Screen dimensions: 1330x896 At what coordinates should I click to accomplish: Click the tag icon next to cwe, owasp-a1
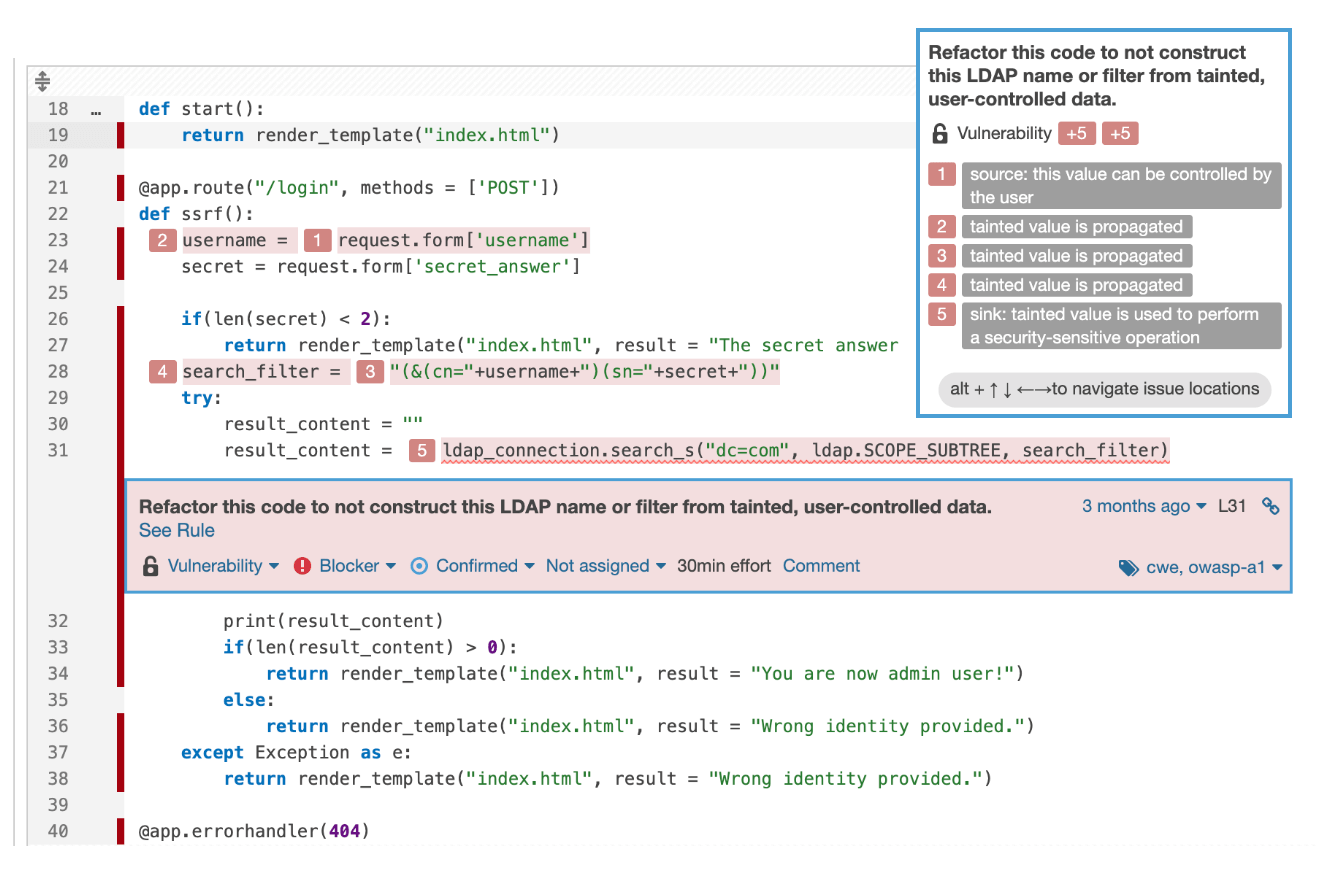(x=1128, y=568)
